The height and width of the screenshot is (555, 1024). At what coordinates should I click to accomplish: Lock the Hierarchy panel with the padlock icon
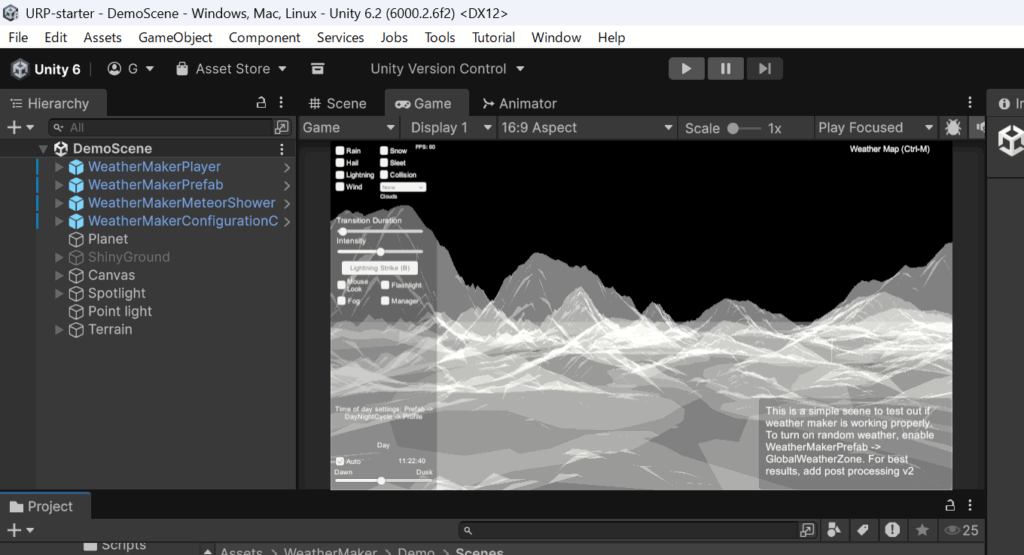tap(261, 103)
